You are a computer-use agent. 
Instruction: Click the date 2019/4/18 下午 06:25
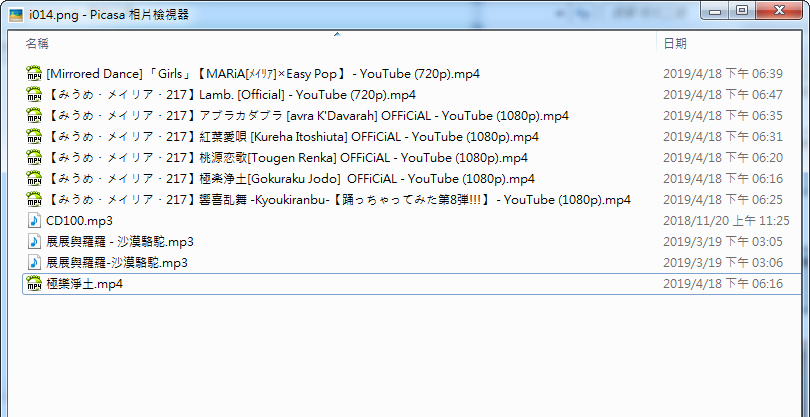point(723,199)
